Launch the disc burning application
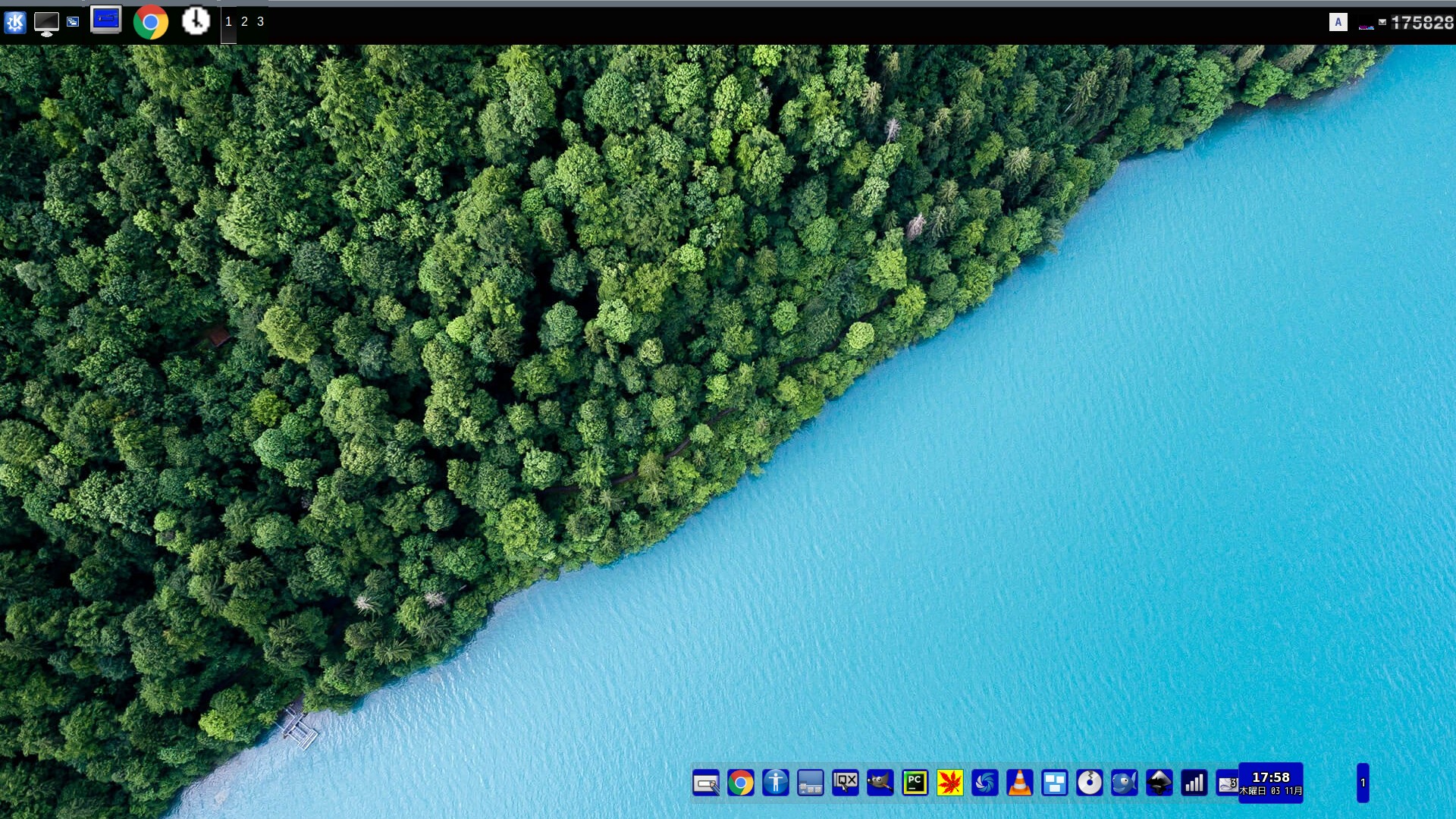 point(1090,783)
